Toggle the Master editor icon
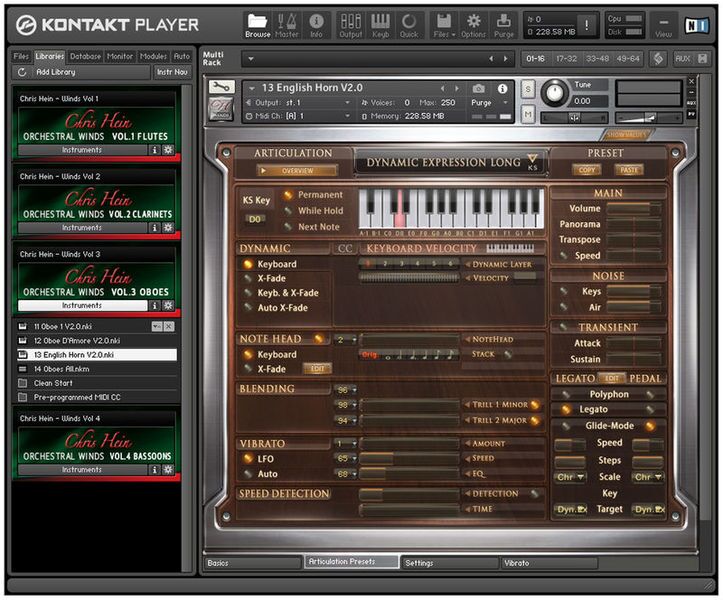This screenshot has width=723, height=600. click(x=286, y=25)
